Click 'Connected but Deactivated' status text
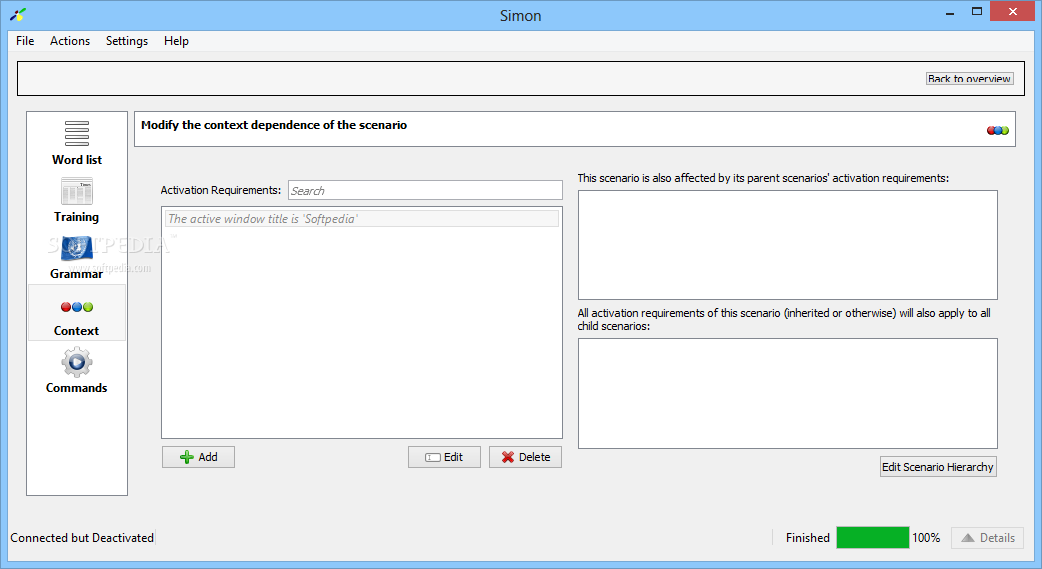The width and height of the screenshot is (1042, 569). (x=82, y=538)
